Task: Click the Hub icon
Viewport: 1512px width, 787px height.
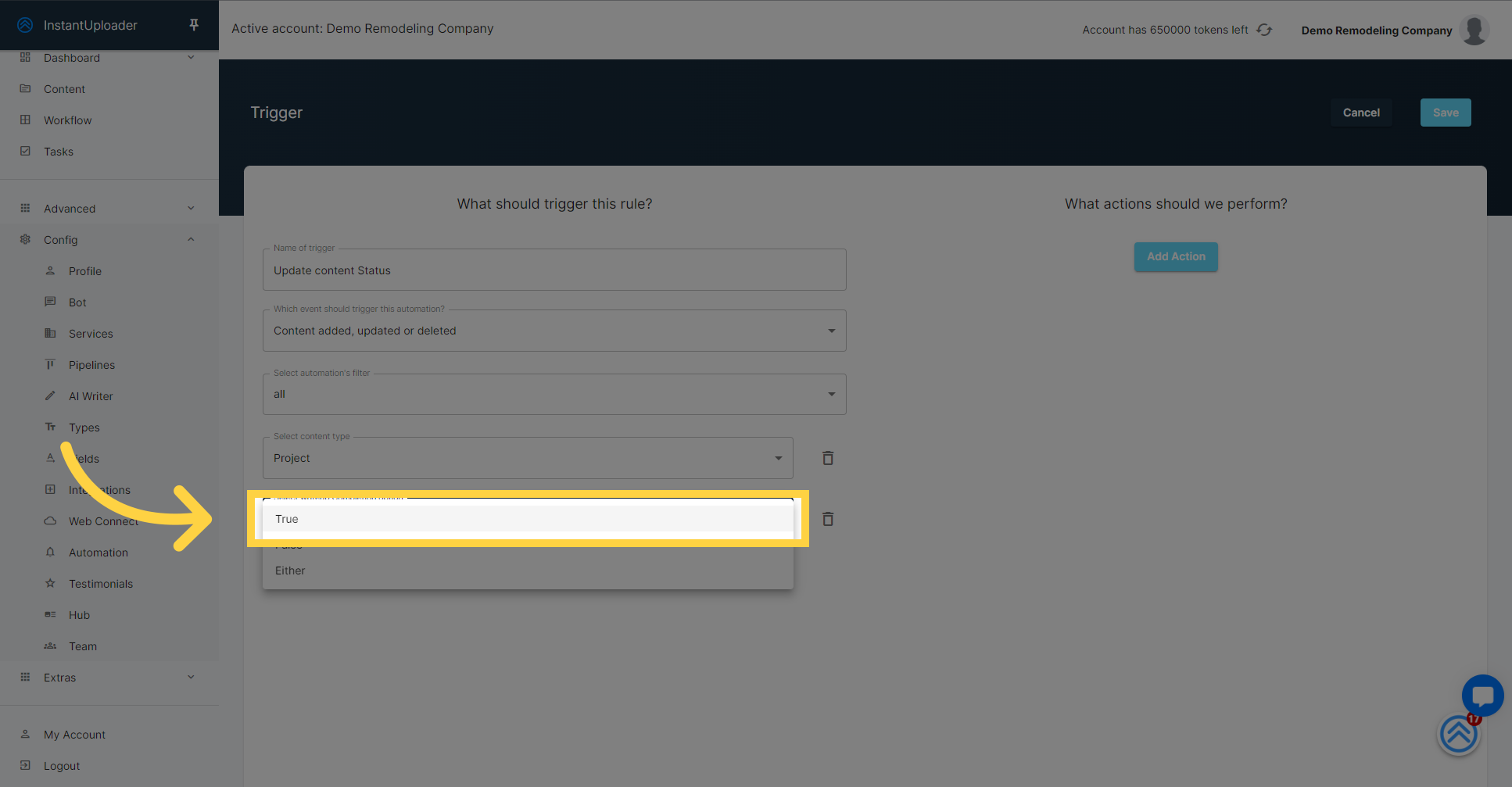Action: 50,615
